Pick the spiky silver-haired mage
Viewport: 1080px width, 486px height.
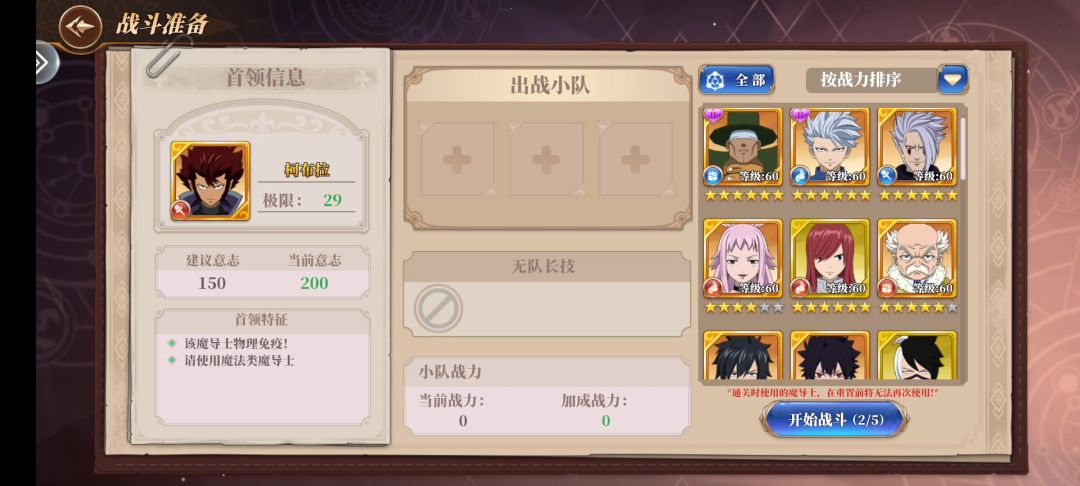pyautogui.click(x=830, y=147)
